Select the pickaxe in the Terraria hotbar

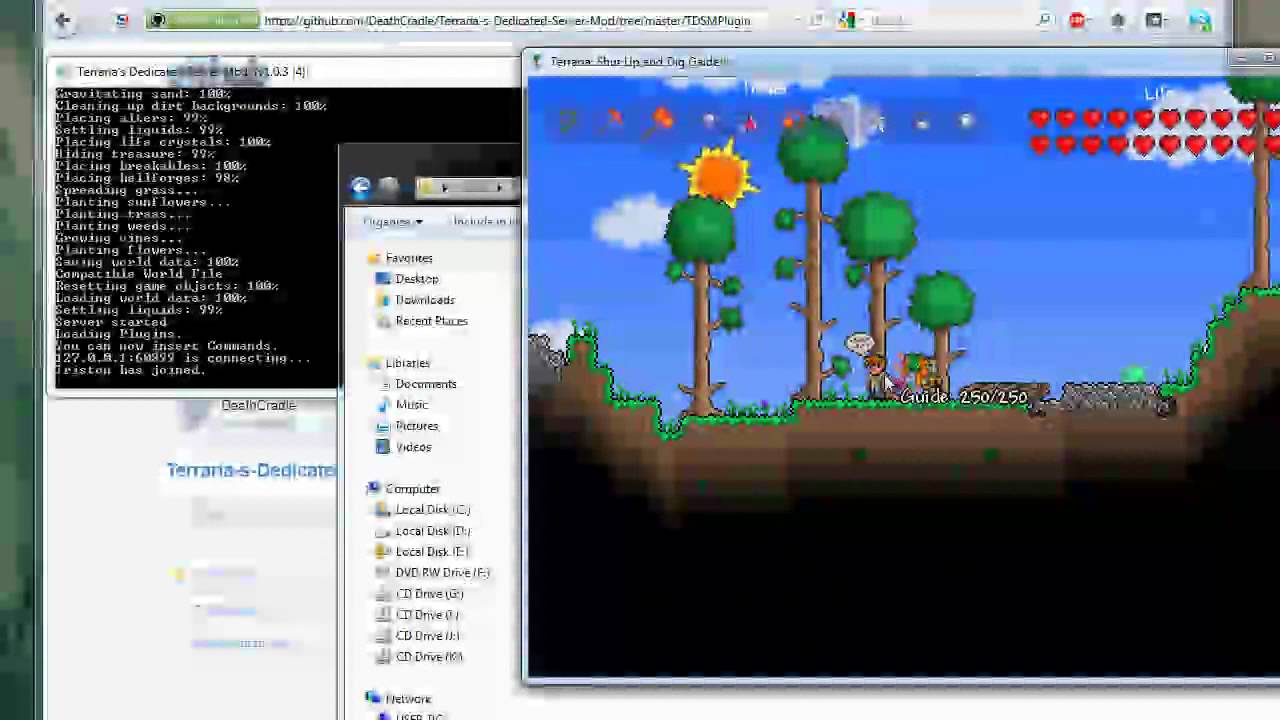(614, 121)
